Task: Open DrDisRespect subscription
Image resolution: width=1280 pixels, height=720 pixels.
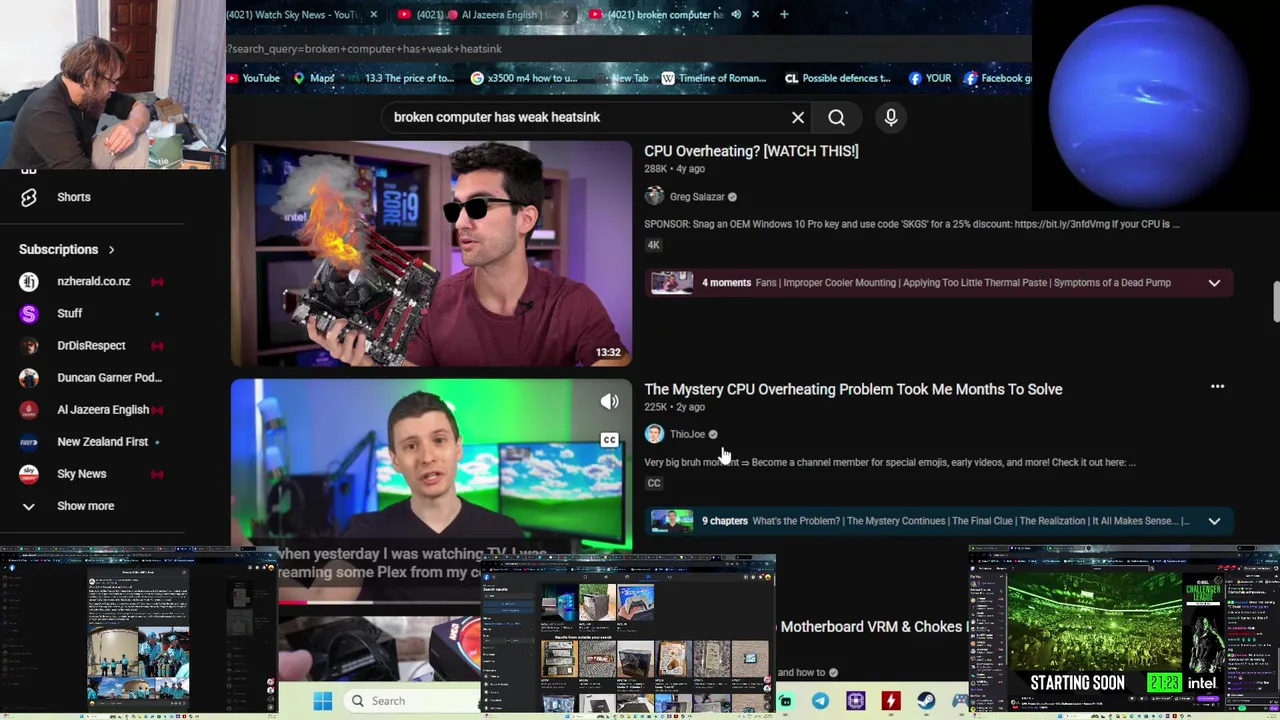Action: pyautogui.click(x=91, y=345)
